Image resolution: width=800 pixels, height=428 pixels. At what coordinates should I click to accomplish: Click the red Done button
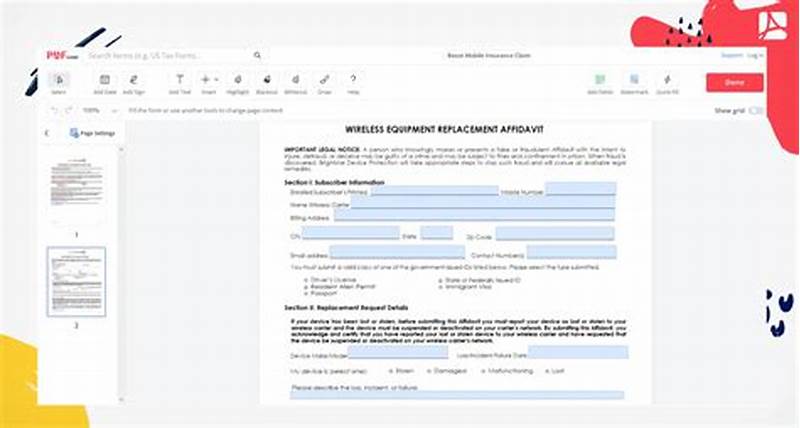tap(734, 83)
